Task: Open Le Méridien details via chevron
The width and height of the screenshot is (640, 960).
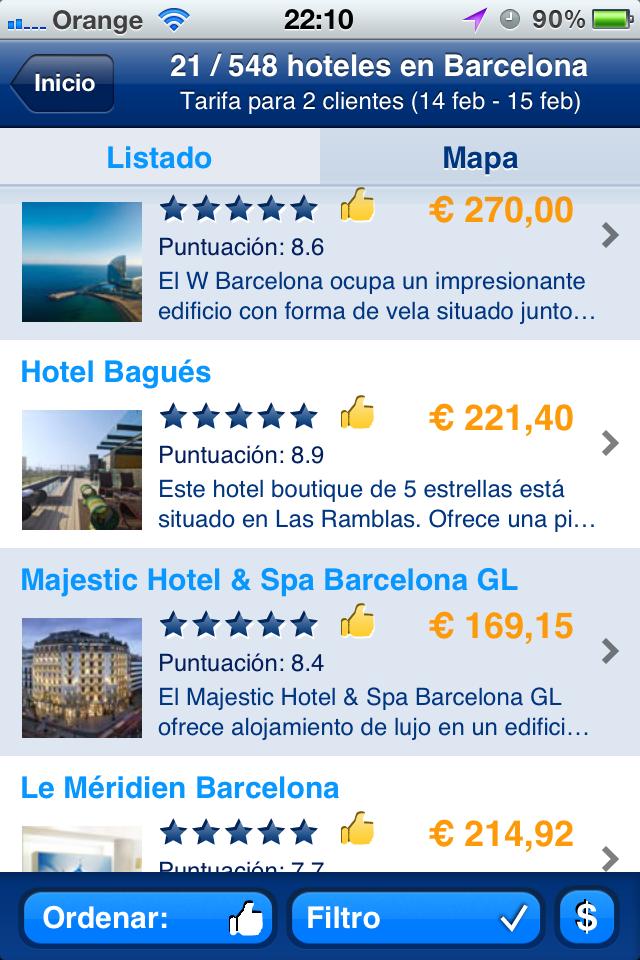Action: (610, 857)
